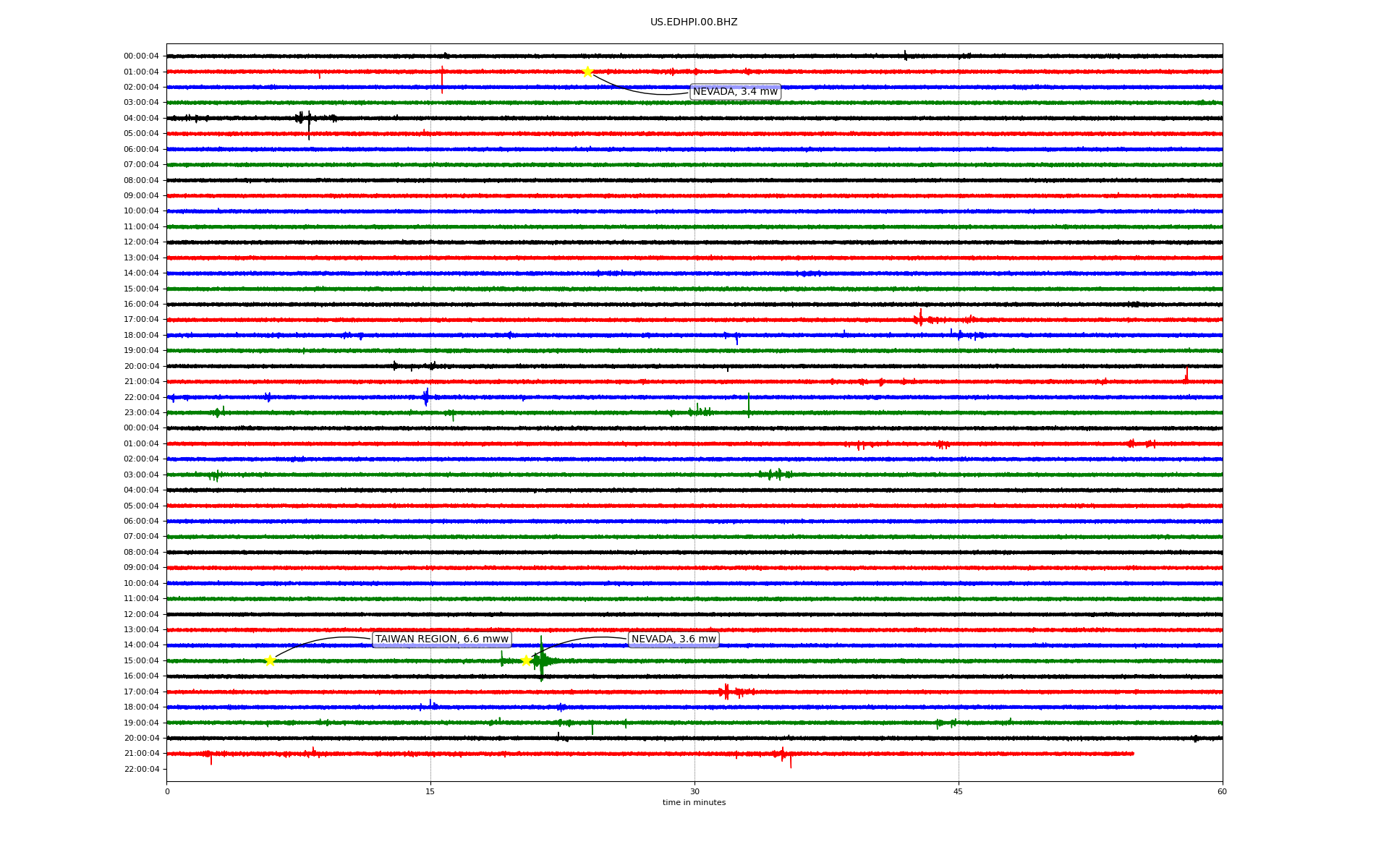This screenshot has width=1389, height=868.
Task: Click the yellow star near the Nevada 3.6 event
Action: (526, 660)
